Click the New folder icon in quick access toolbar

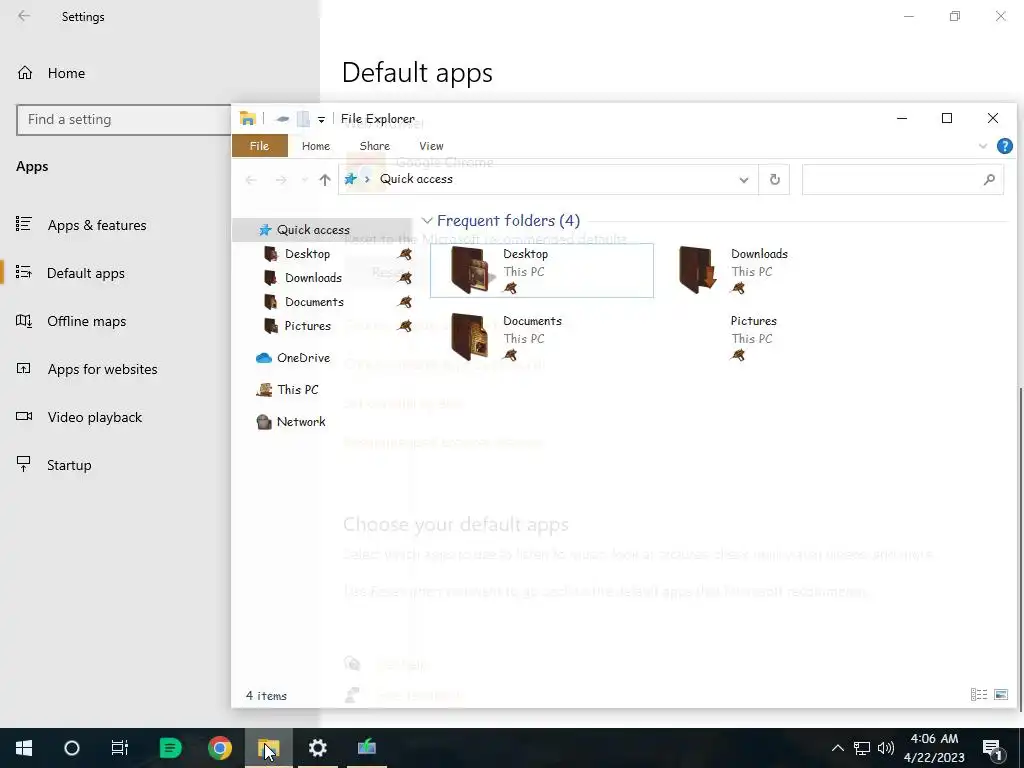click(304, 119)
